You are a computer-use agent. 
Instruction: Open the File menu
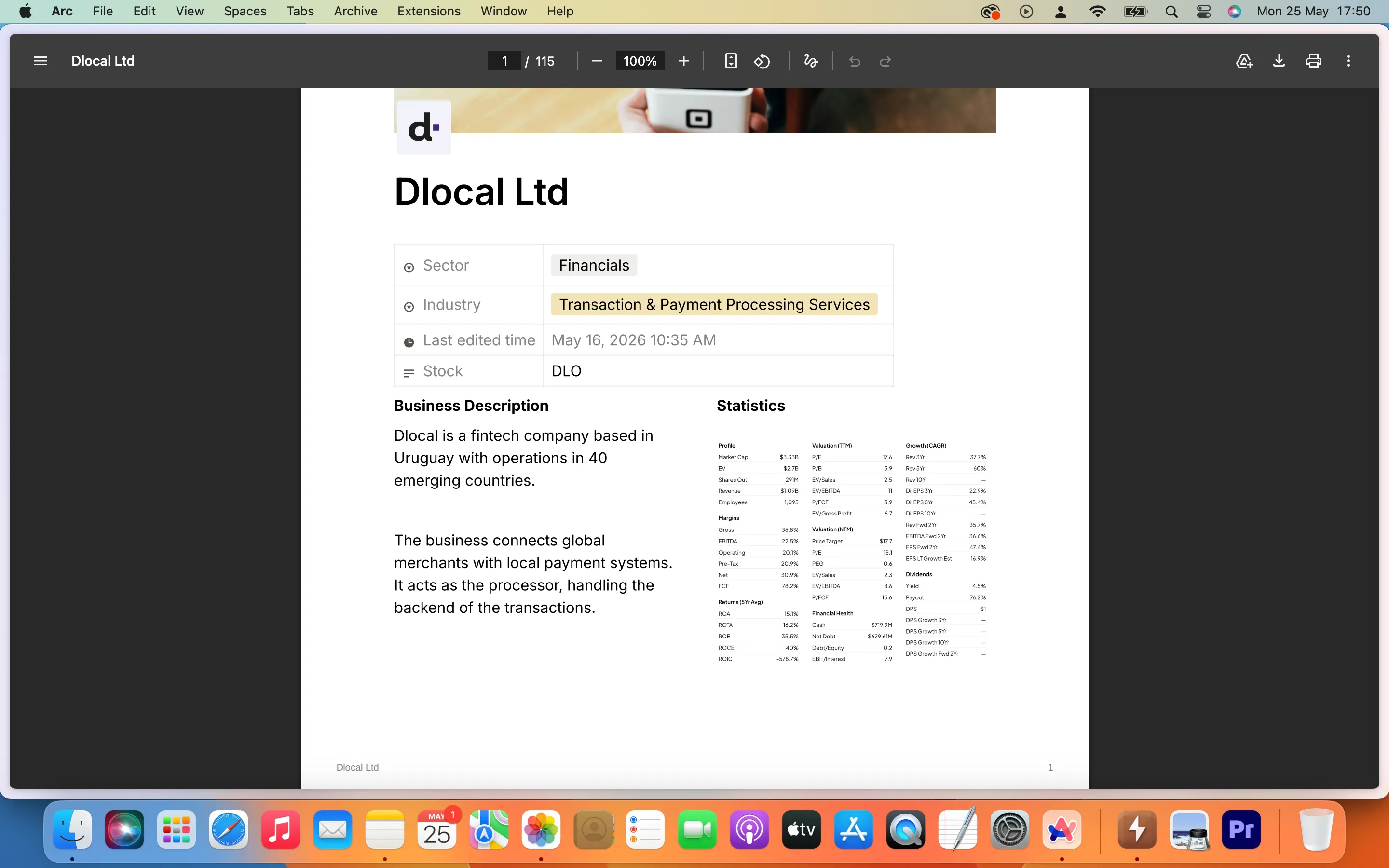[103, 12]
